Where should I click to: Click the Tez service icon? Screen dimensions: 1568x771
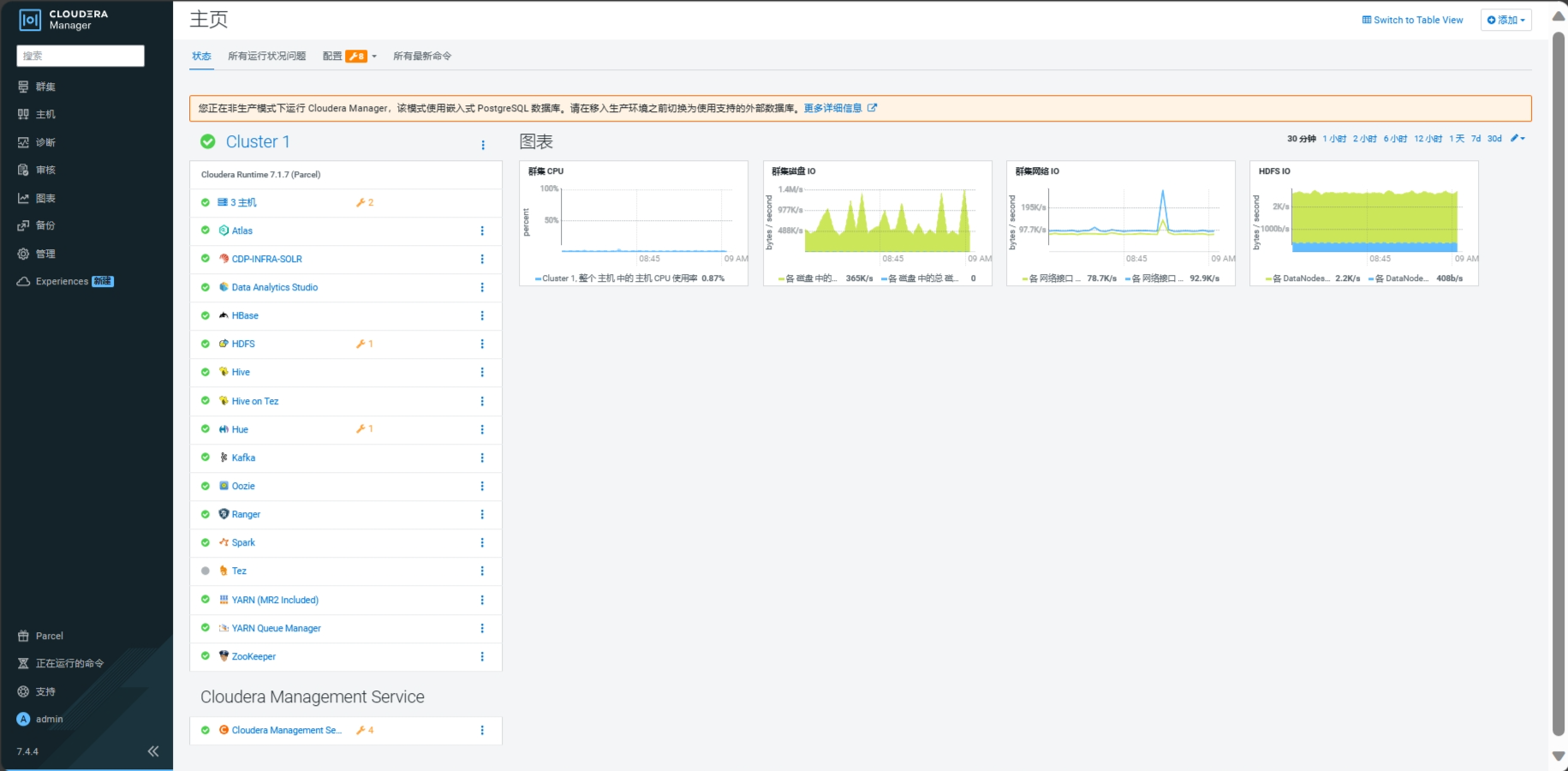point(224,571)
